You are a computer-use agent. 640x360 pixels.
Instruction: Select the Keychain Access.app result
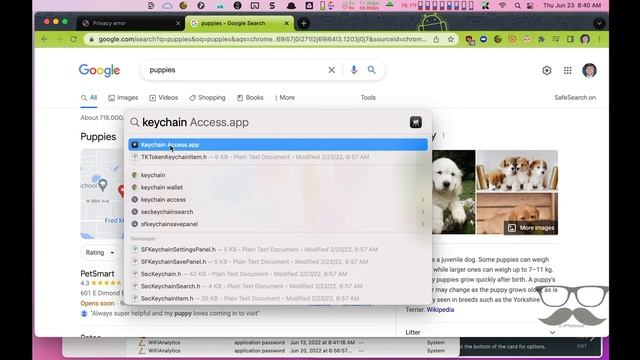[278, 144]
